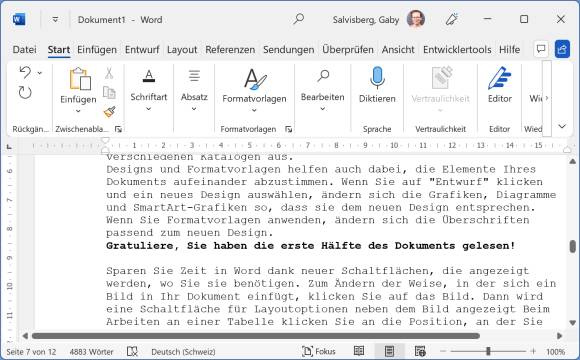
Task: Click the horizontal scrollbar right arrow
Action: click(559, 336)
